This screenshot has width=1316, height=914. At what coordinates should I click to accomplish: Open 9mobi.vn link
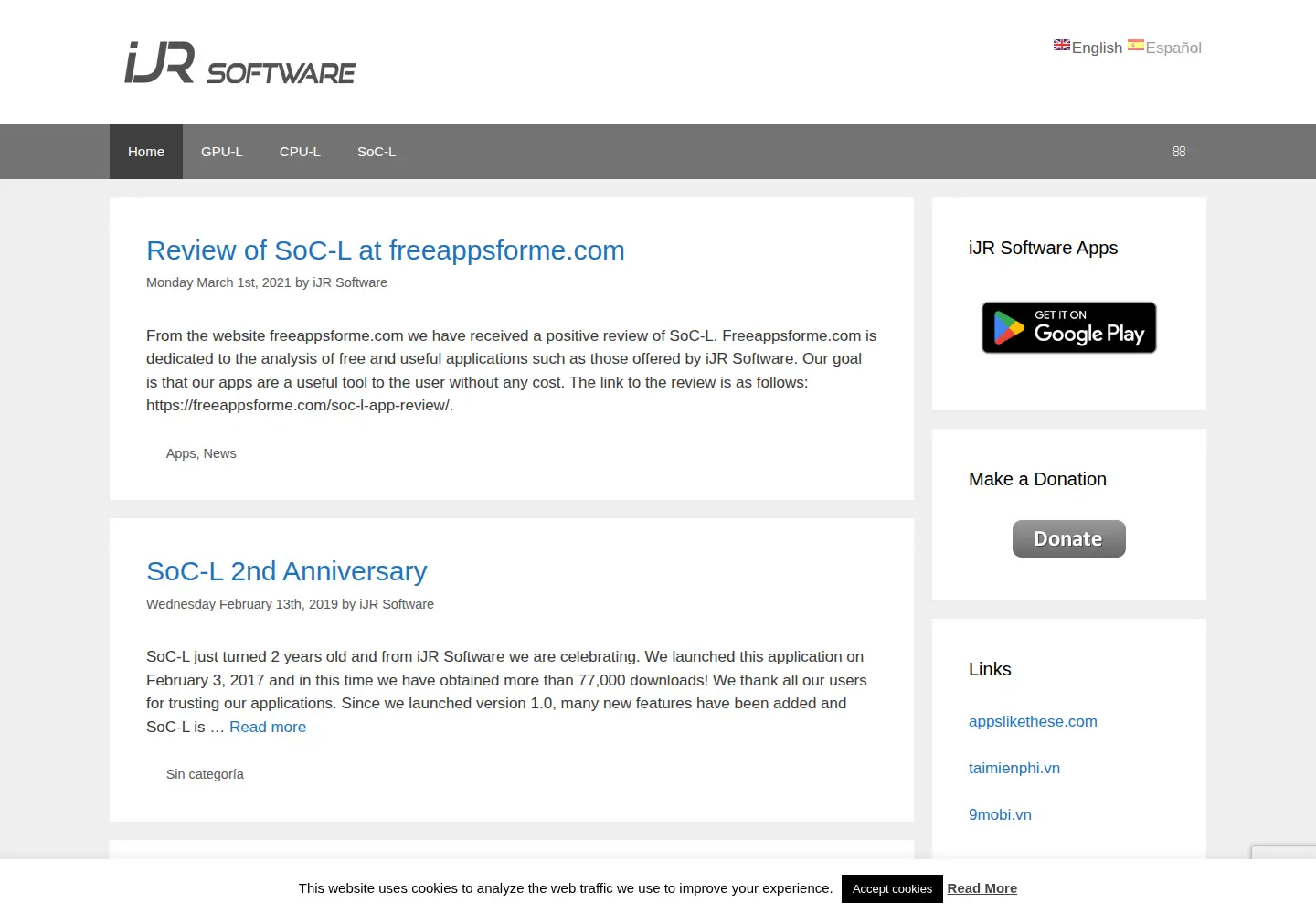point(1000,814)
